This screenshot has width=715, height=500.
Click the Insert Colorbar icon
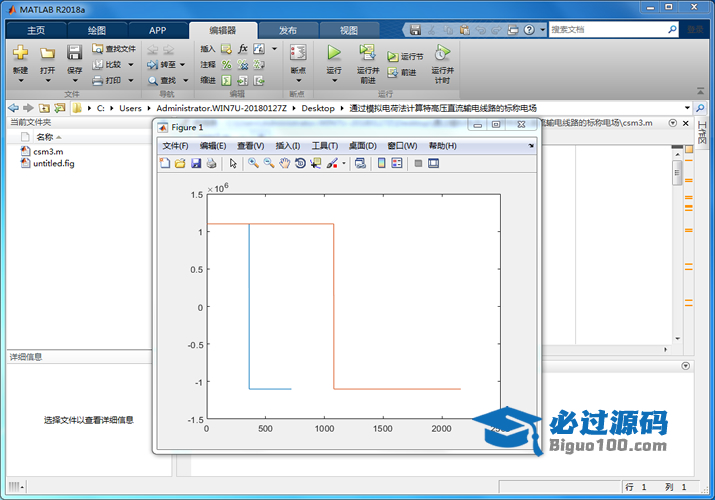(x=381, y=163)
